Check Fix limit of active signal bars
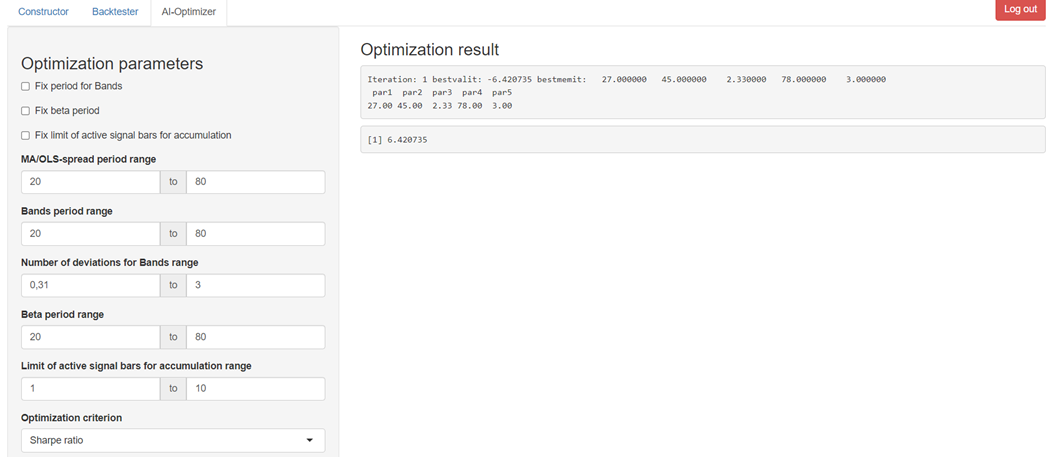 [25, 135]
